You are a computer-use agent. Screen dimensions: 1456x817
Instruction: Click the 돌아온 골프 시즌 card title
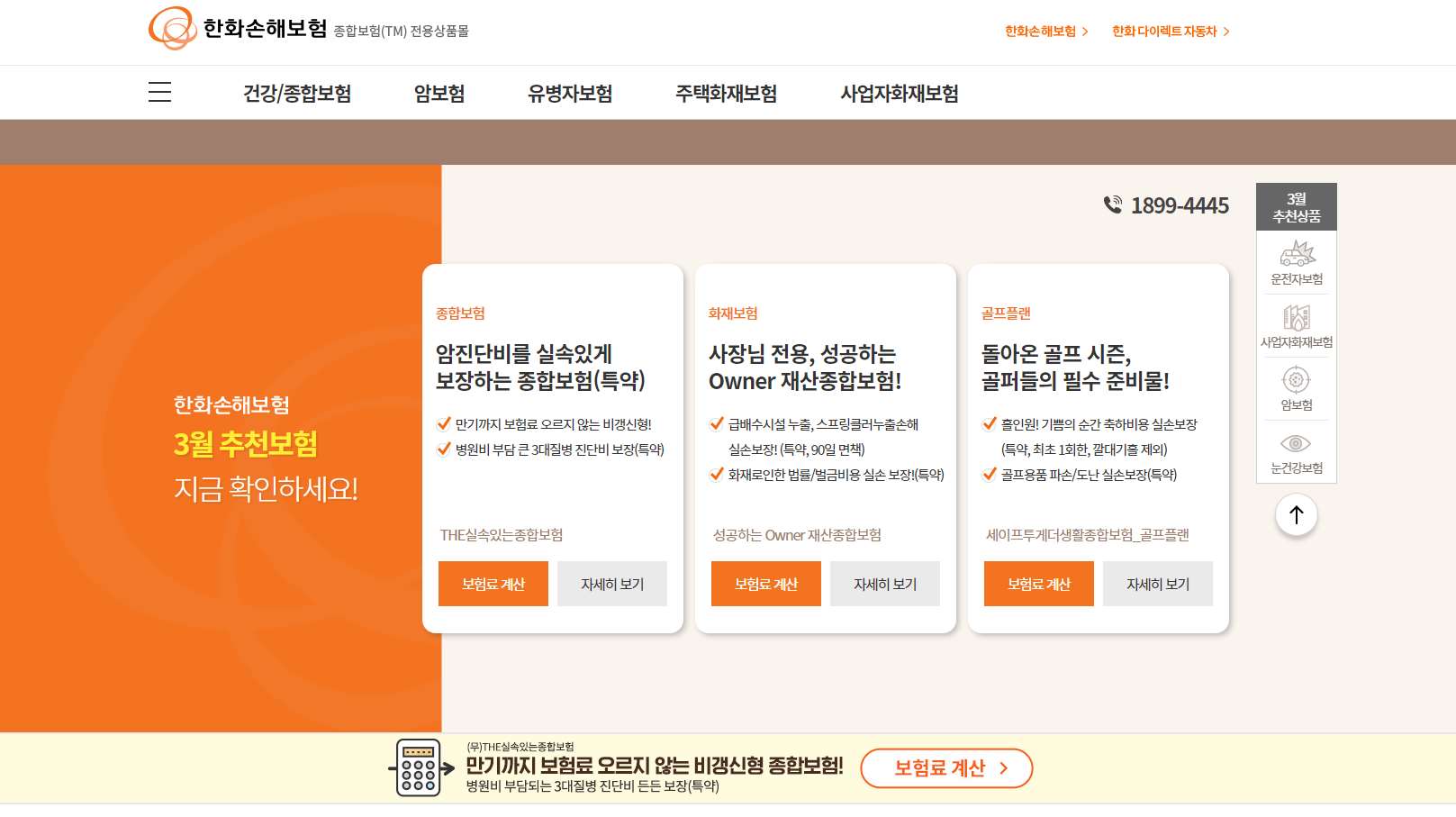pos(1075,368)
